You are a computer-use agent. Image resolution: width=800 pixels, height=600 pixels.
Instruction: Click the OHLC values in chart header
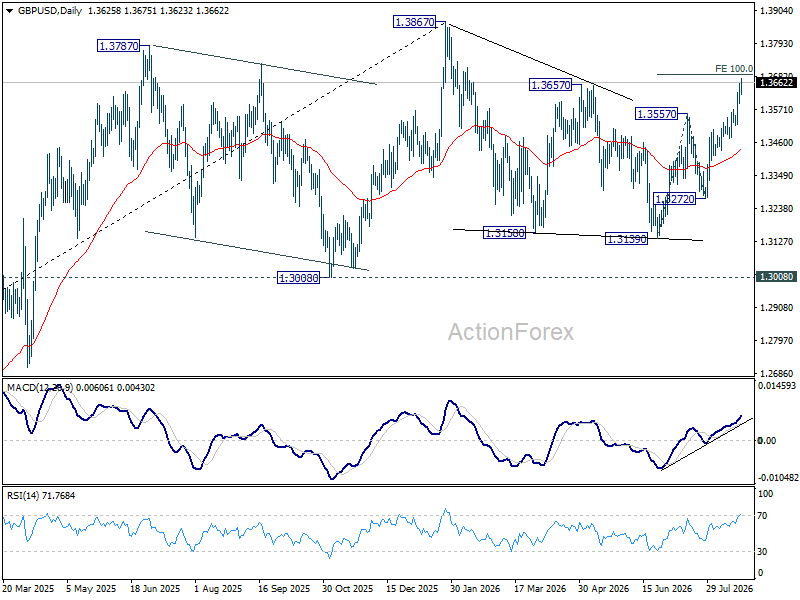(x=158, y=11)
